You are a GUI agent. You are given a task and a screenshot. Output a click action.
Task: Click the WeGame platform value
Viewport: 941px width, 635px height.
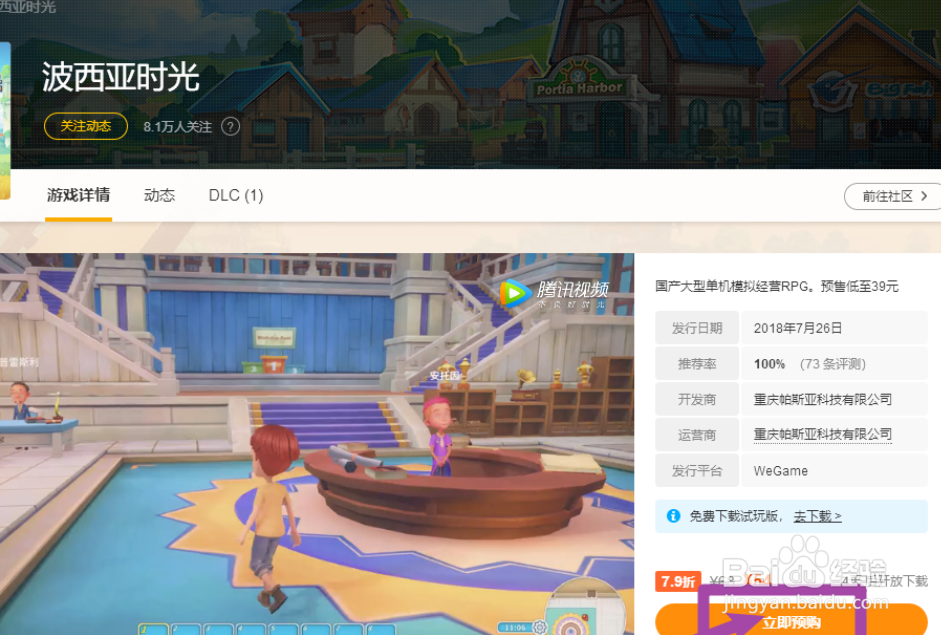(781, 471)
